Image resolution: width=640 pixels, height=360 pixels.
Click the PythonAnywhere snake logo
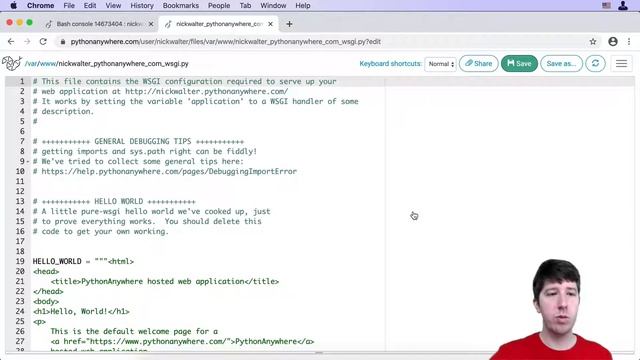(11, 63)
